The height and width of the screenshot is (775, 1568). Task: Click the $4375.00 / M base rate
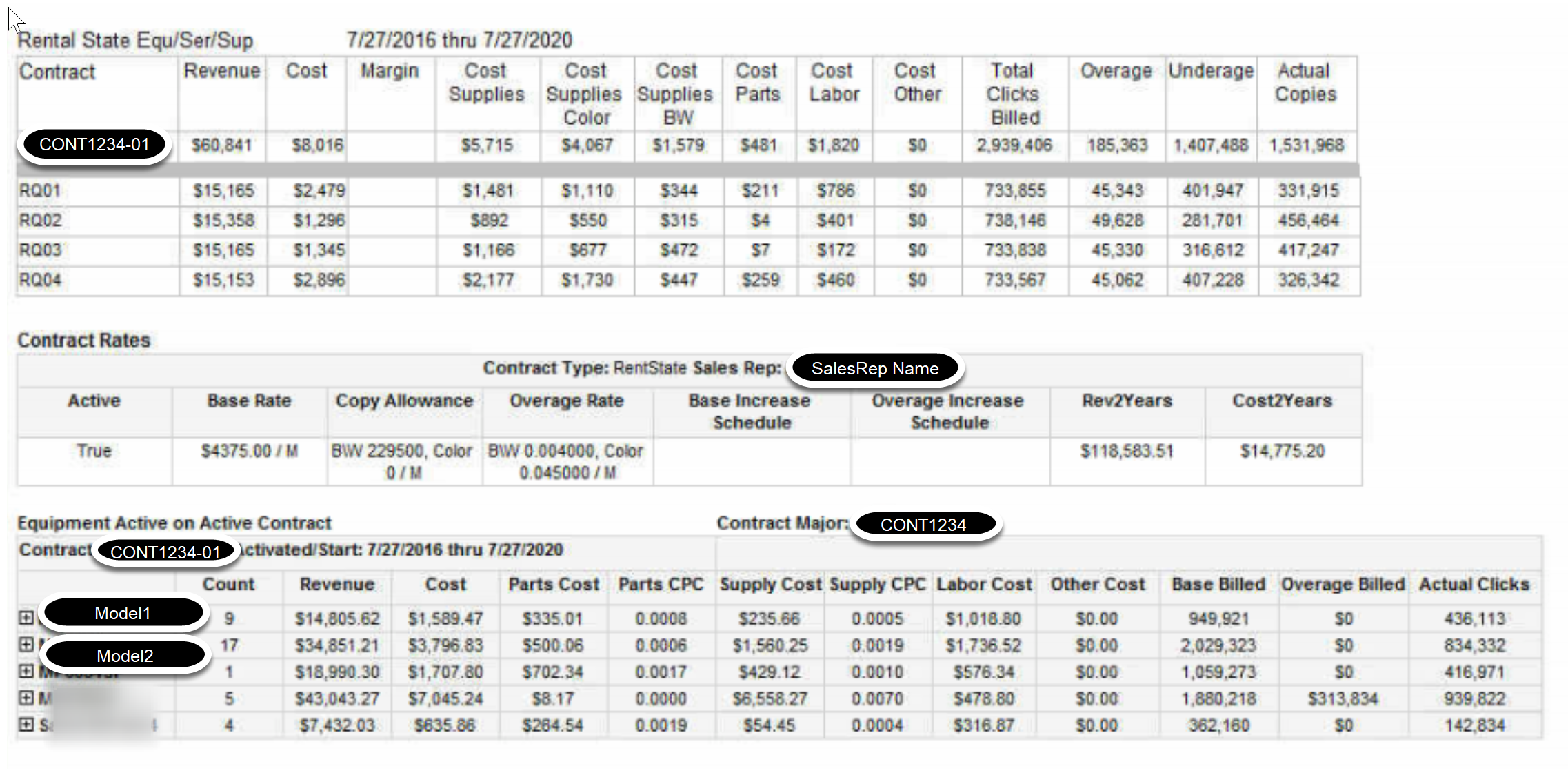point(249,451)
